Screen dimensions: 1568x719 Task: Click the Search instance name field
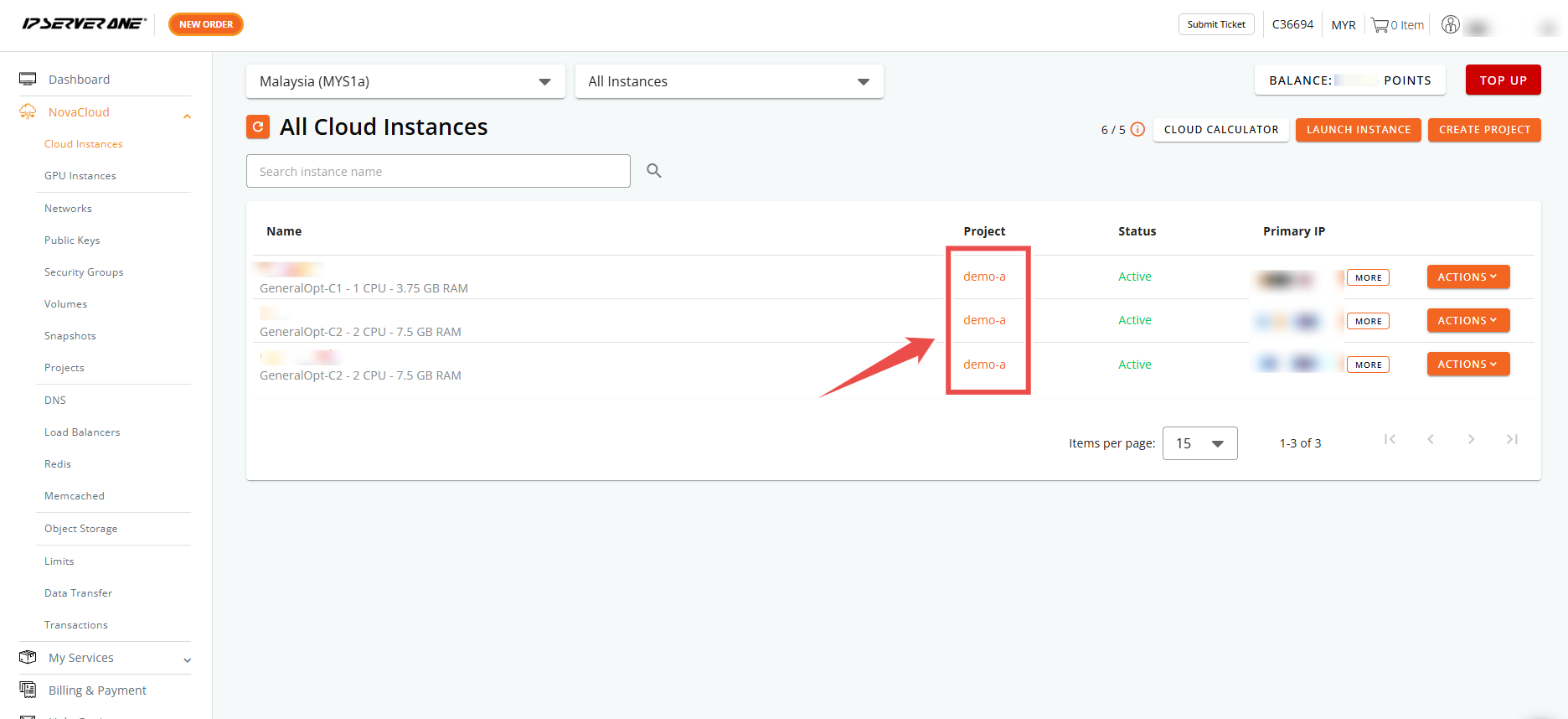coord(438,171)
